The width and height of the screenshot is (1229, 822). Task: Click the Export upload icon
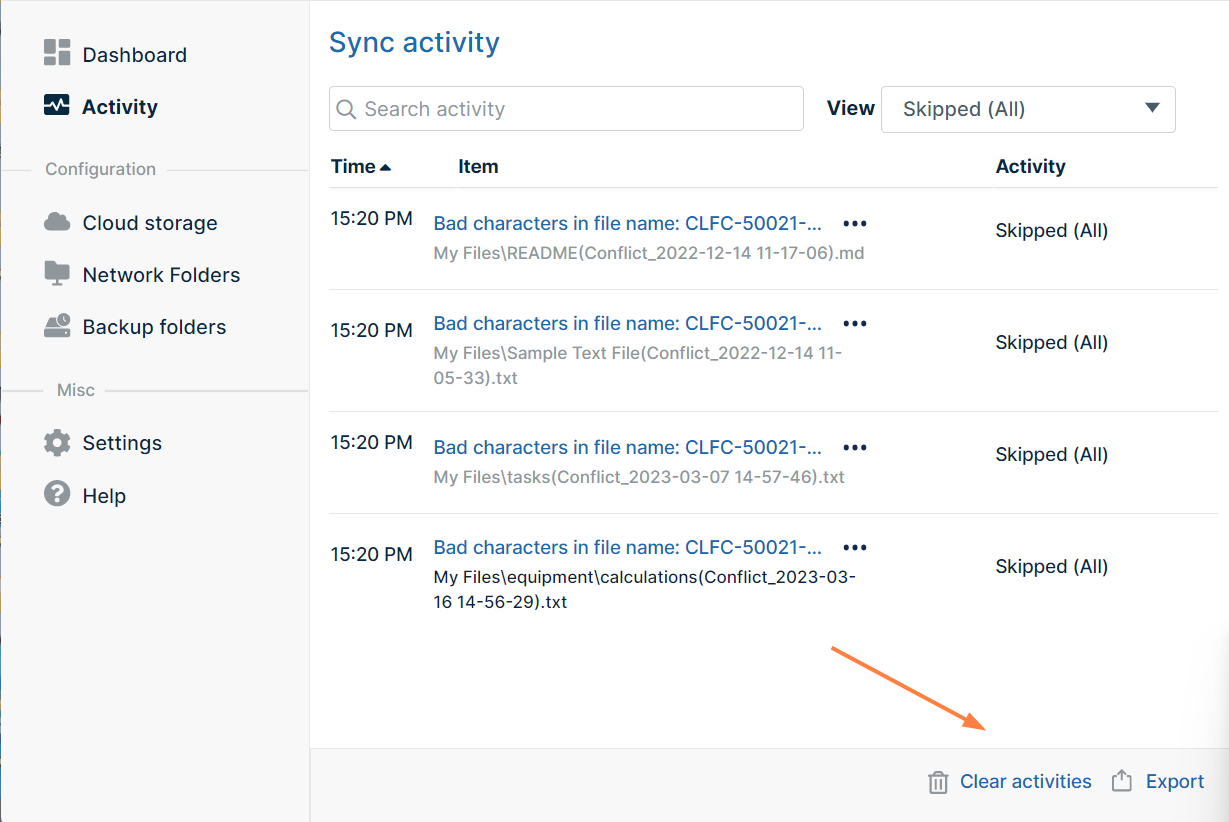pyautogui.click(x=1122, y=781)
